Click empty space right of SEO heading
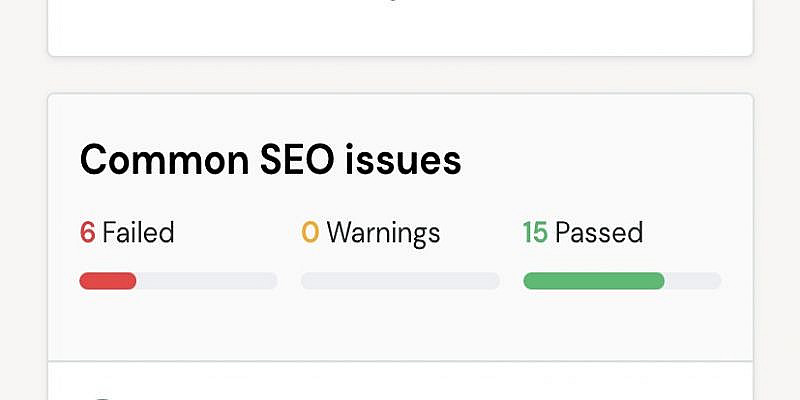This screenshot has width=800, height=400. tap(610, 160)
